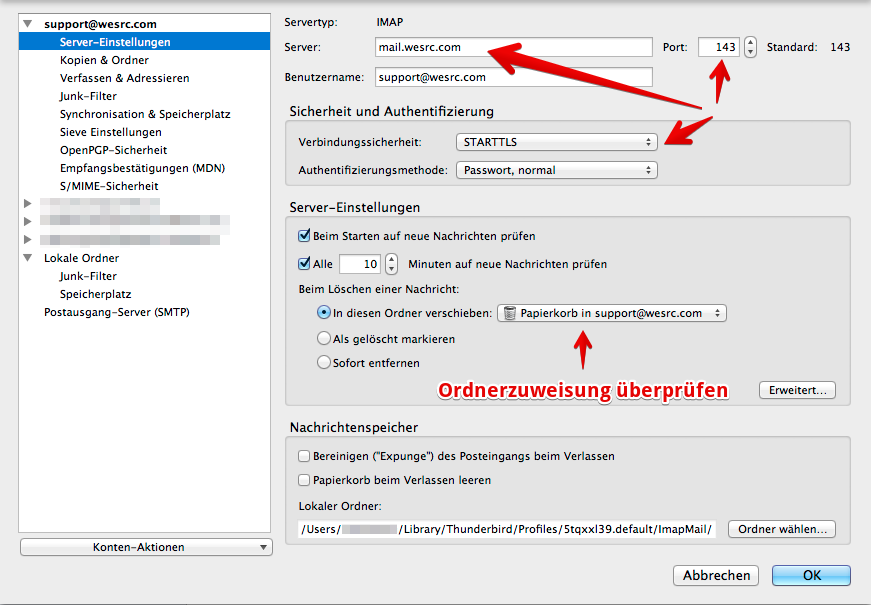Image resolution: width=871 pixels, height=605 pixels.
Task: Expand the second blurred account entry
Action: tap(27, 221)
